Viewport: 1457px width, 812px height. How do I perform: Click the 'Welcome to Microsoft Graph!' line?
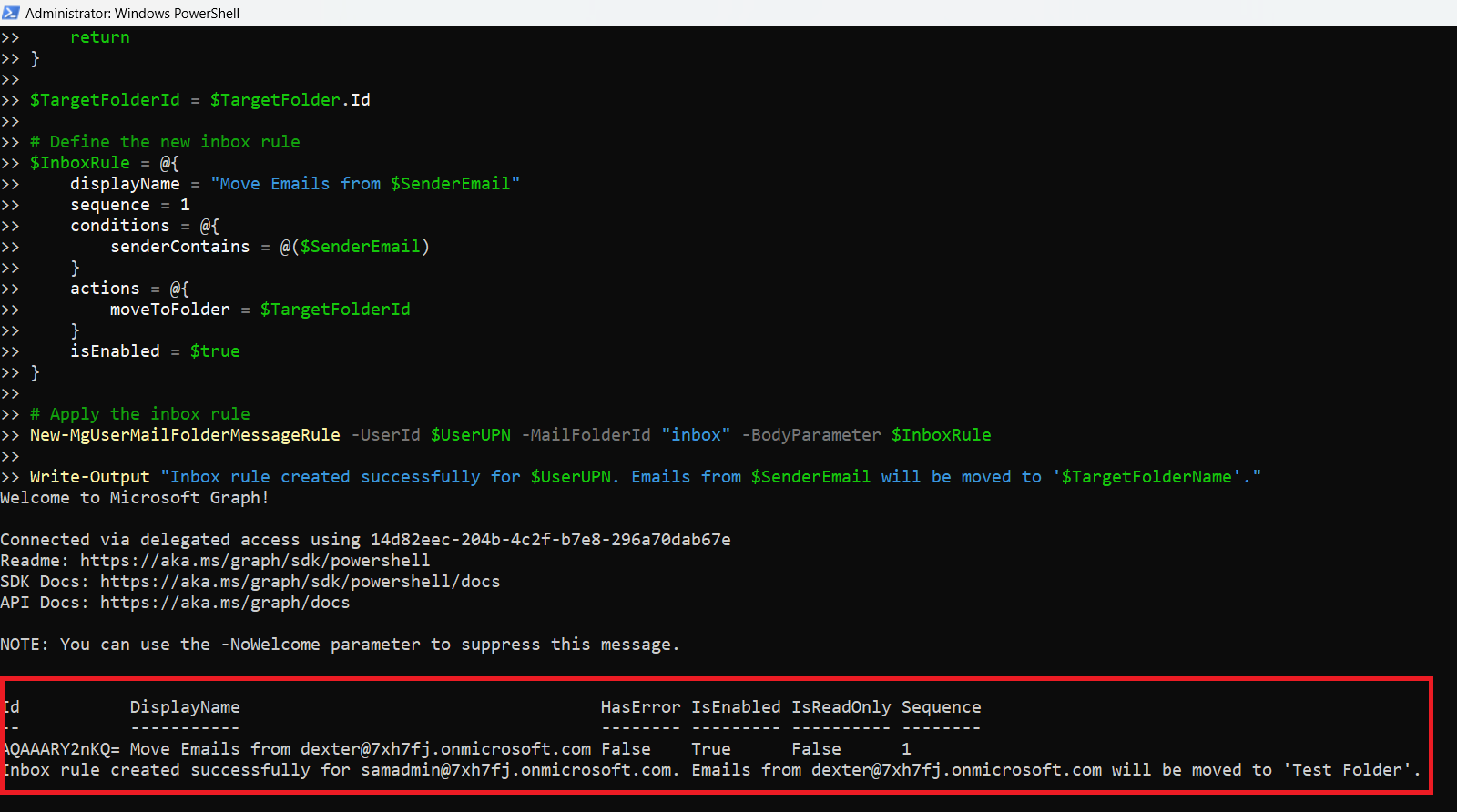tap(135, 498)
